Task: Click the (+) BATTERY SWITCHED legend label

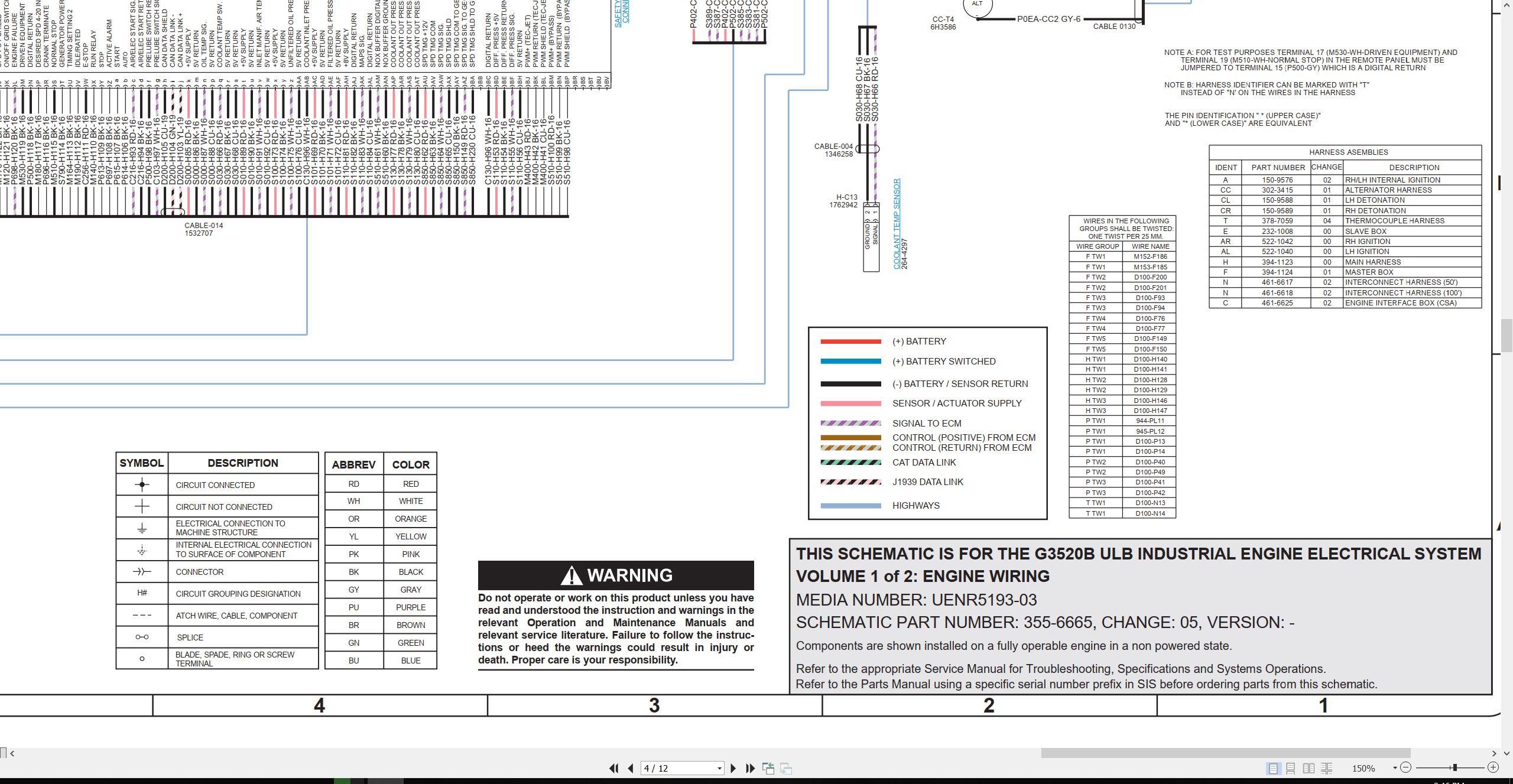Action: tap(944, 362)
